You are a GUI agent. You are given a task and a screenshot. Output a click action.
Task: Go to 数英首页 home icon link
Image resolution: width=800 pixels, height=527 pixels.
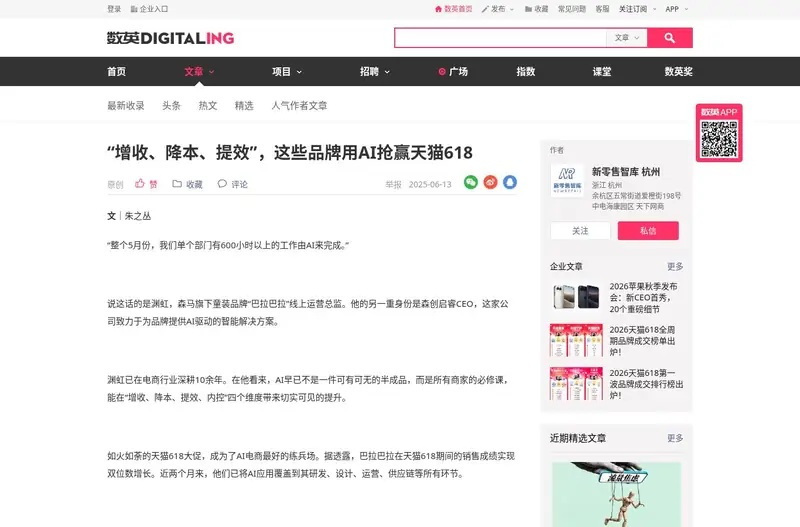click(x=454, y=9)
